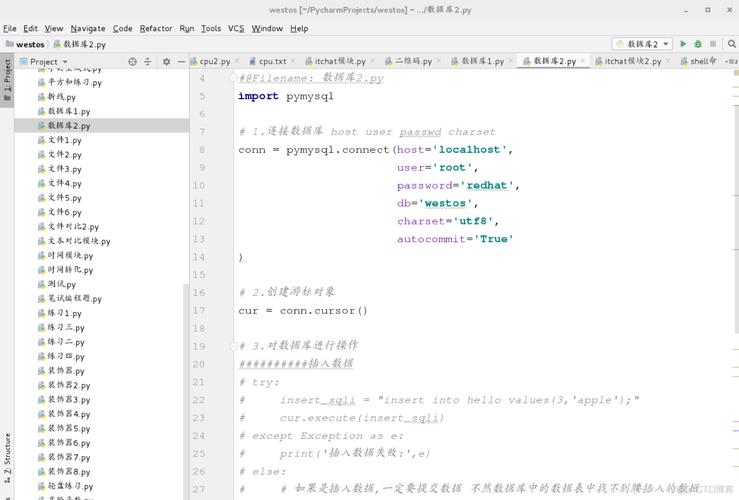Screen dimensions: 739x500
Task: Open the Navigate menu
Action: tap(88, 28)
